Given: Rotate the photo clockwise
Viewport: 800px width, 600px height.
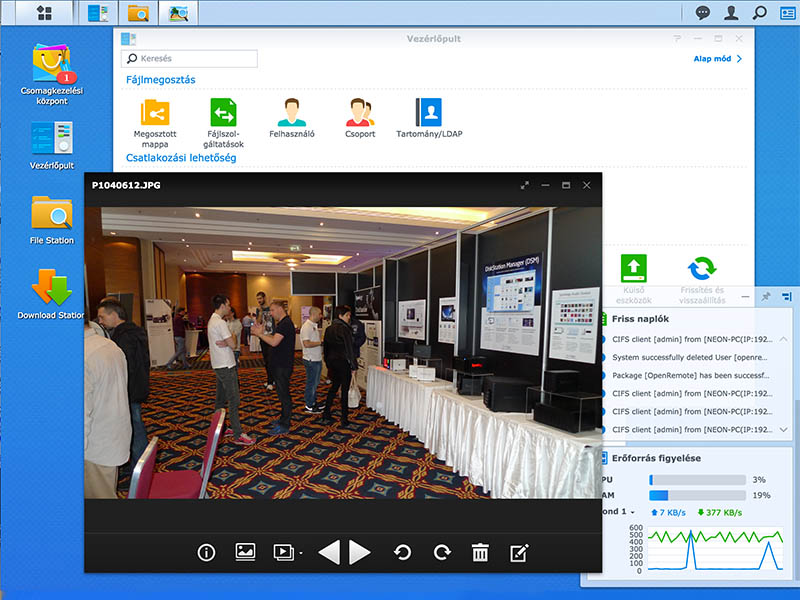Looking at the screenshot, I should coord(441,552).
